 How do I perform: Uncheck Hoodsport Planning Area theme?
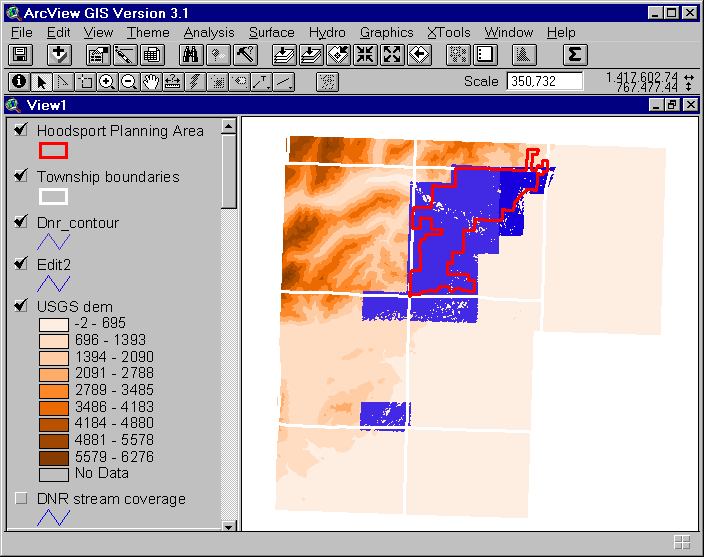[21, 130]
